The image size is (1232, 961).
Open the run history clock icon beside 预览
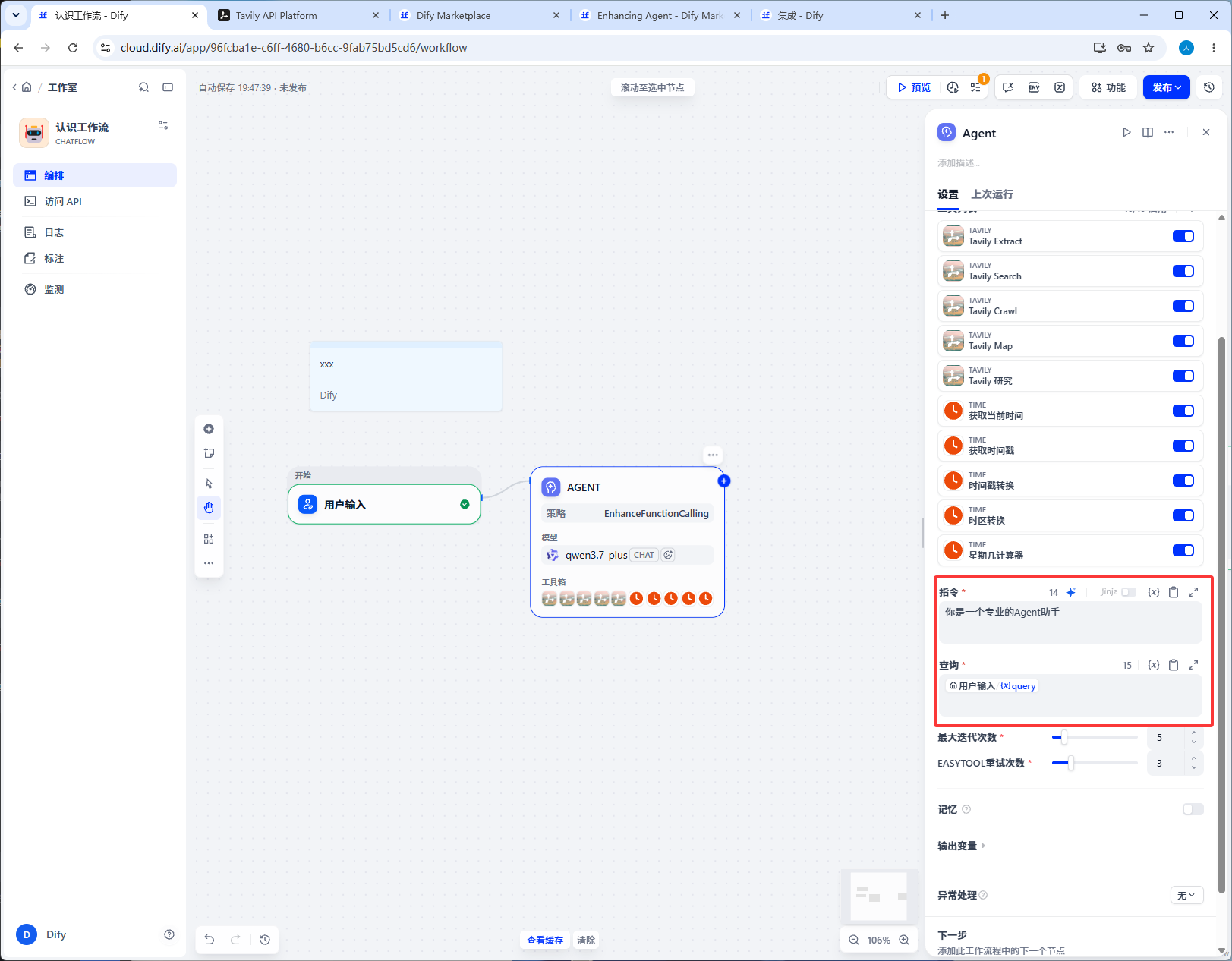coord(953,87)
